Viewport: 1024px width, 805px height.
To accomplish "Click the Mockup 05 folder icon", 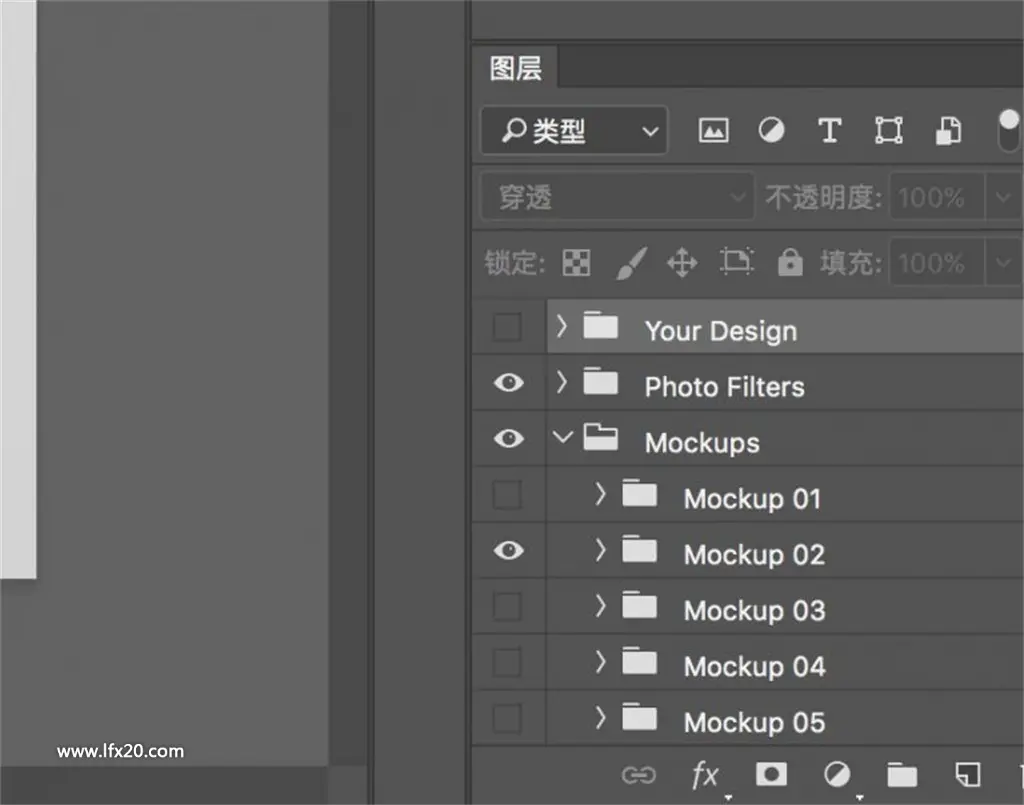I will click(x=639, y=717).
